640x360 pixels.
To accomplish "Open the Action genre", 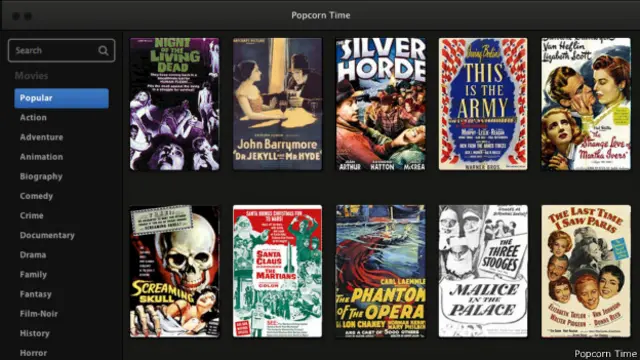I will click(33, 118).
